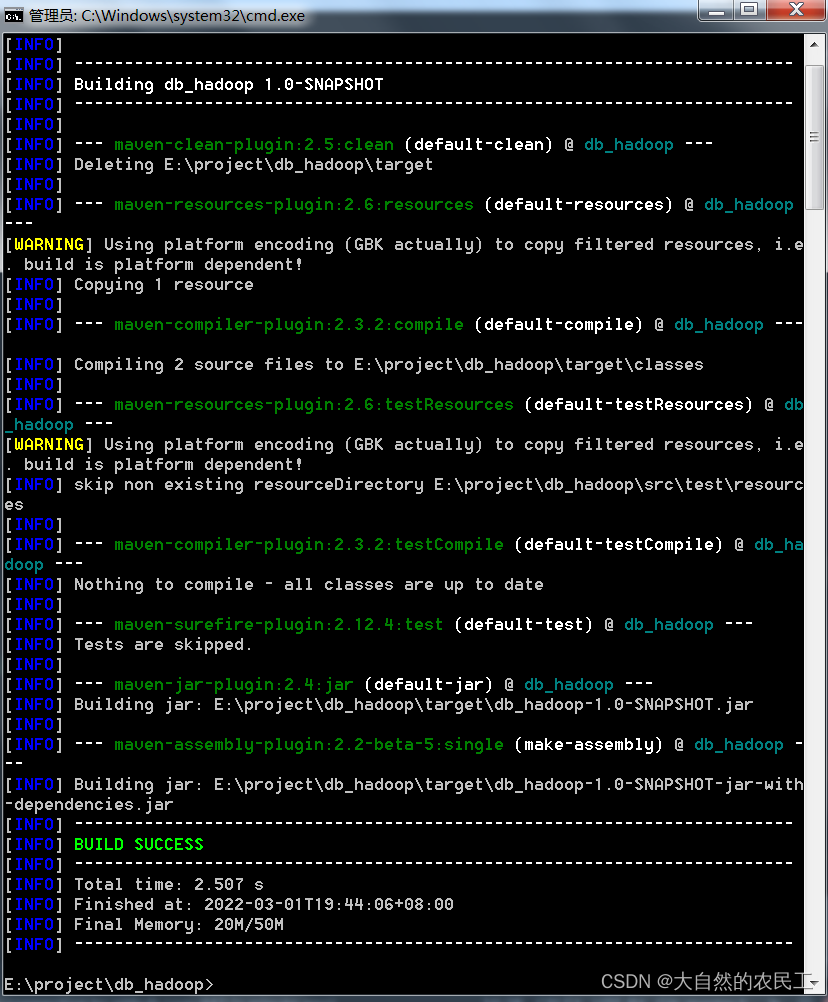Click 'maven-jar-plugin:2.4:jar' text

tap(234, 684)
